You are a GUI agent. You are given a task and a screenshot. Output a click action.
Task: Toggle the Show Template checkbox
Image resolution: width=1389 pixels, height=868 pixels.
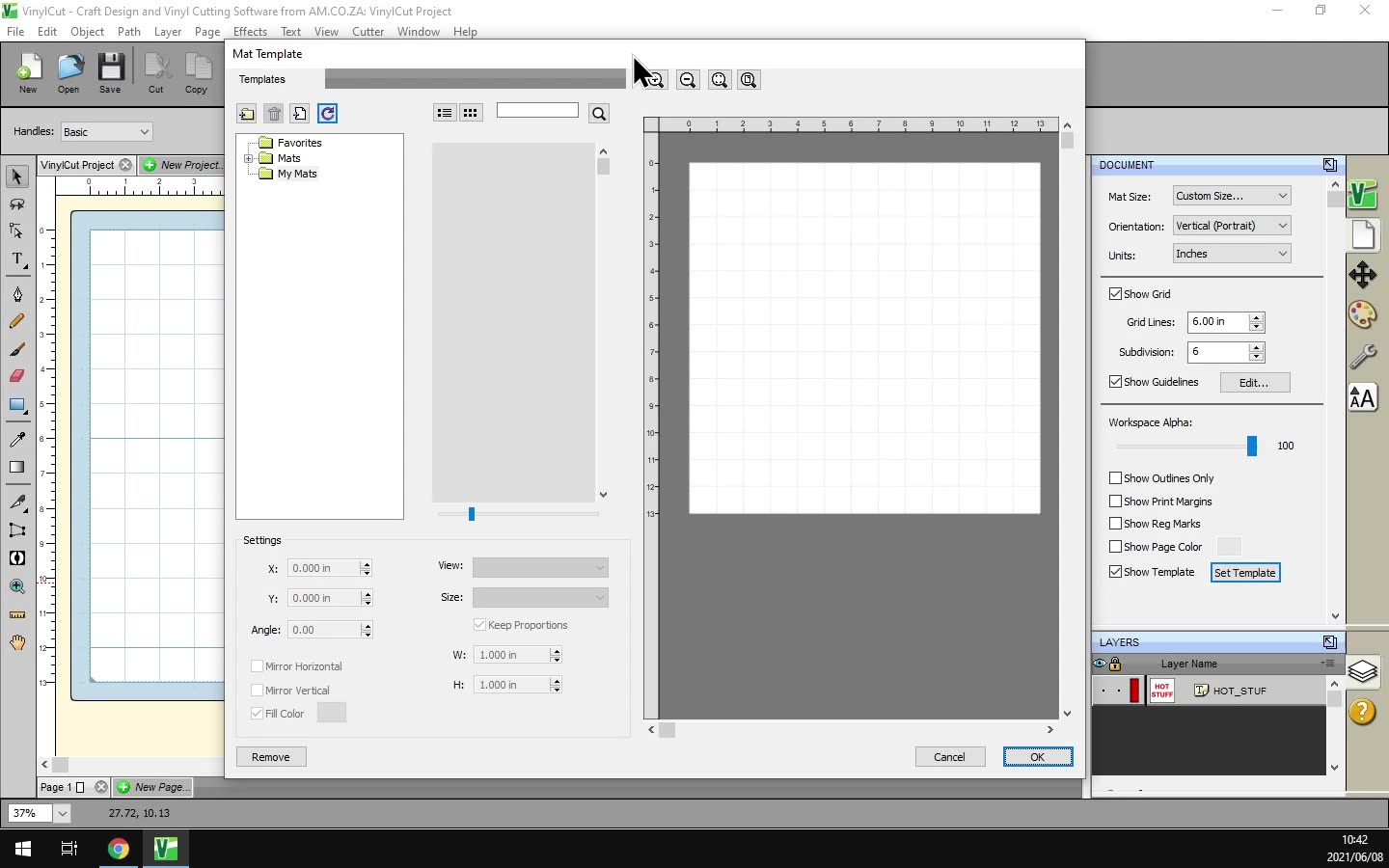pyautogui.click(x=1116, y=572)
